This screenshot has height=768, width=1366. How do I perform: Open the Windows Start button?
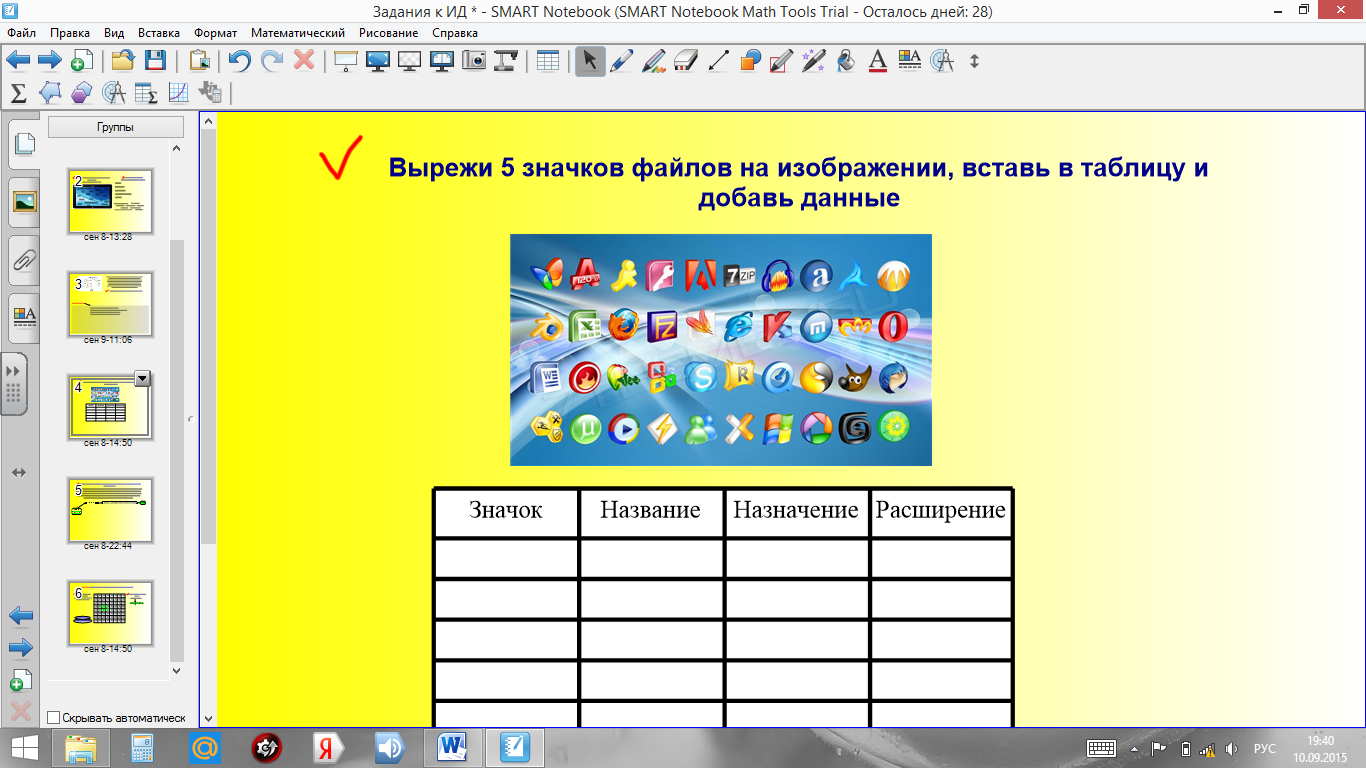click(x=24, y=746)
